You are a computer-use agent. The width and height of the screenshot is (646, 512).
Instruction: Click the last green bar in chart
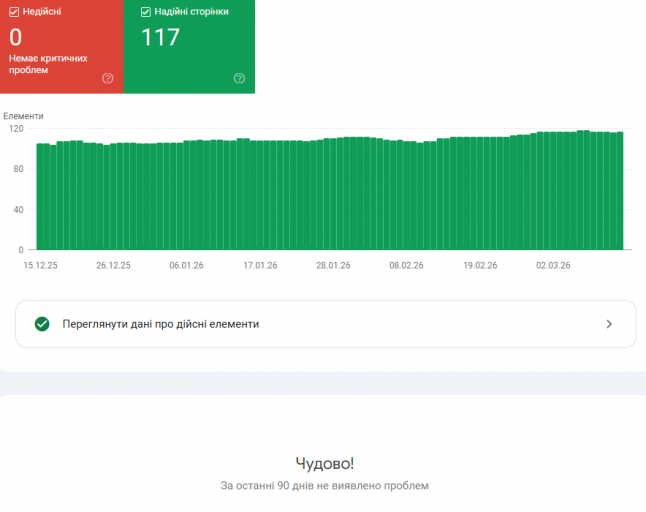pos(620,191)
